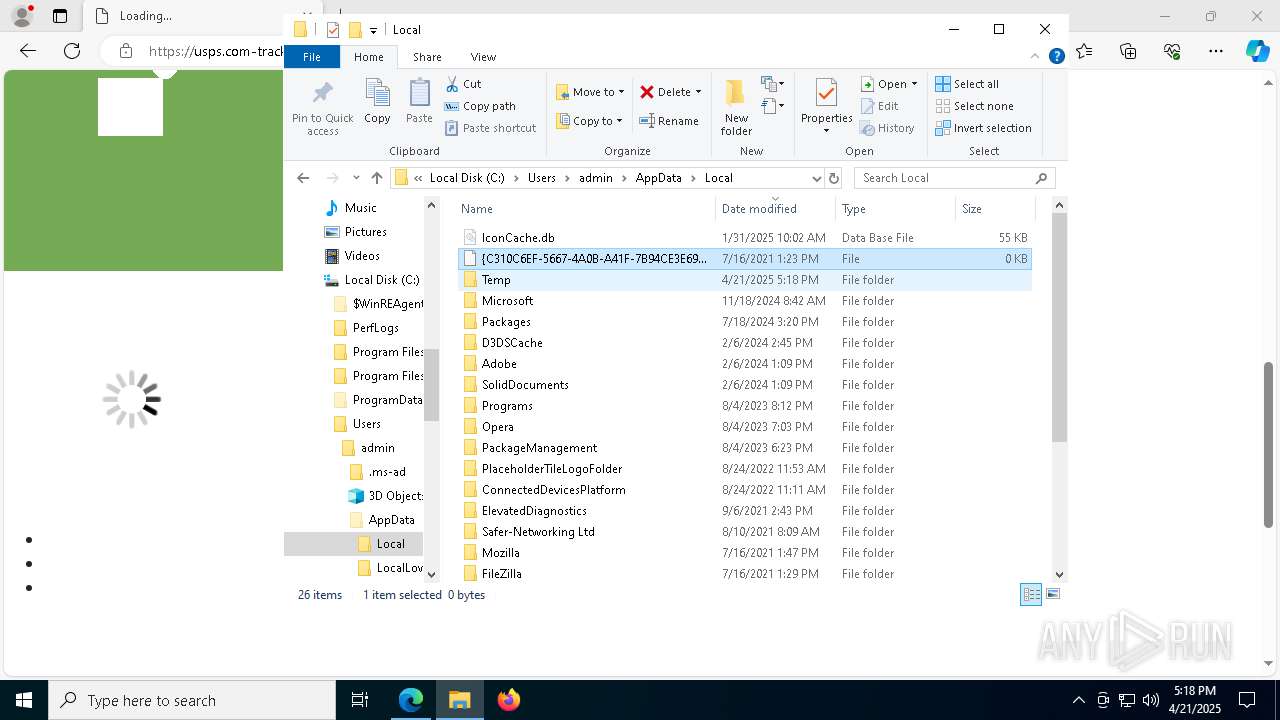Click the Copy ribbon button
The image size is (1280, 720).
click(x=377, y=102)
